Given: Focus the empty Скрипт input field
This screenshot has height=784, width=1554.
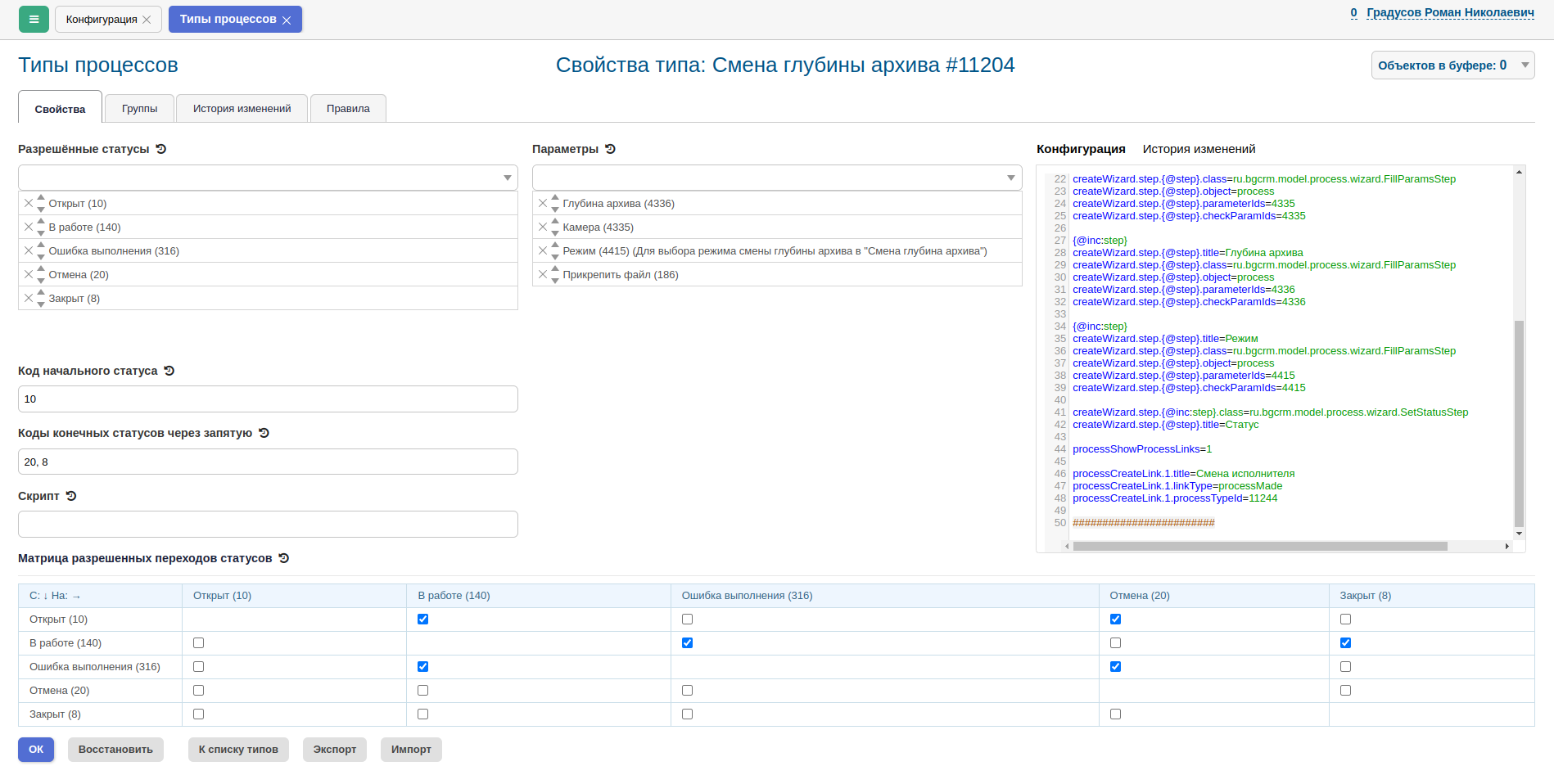Looking at the screenshot, I should (x=268, y=525).
